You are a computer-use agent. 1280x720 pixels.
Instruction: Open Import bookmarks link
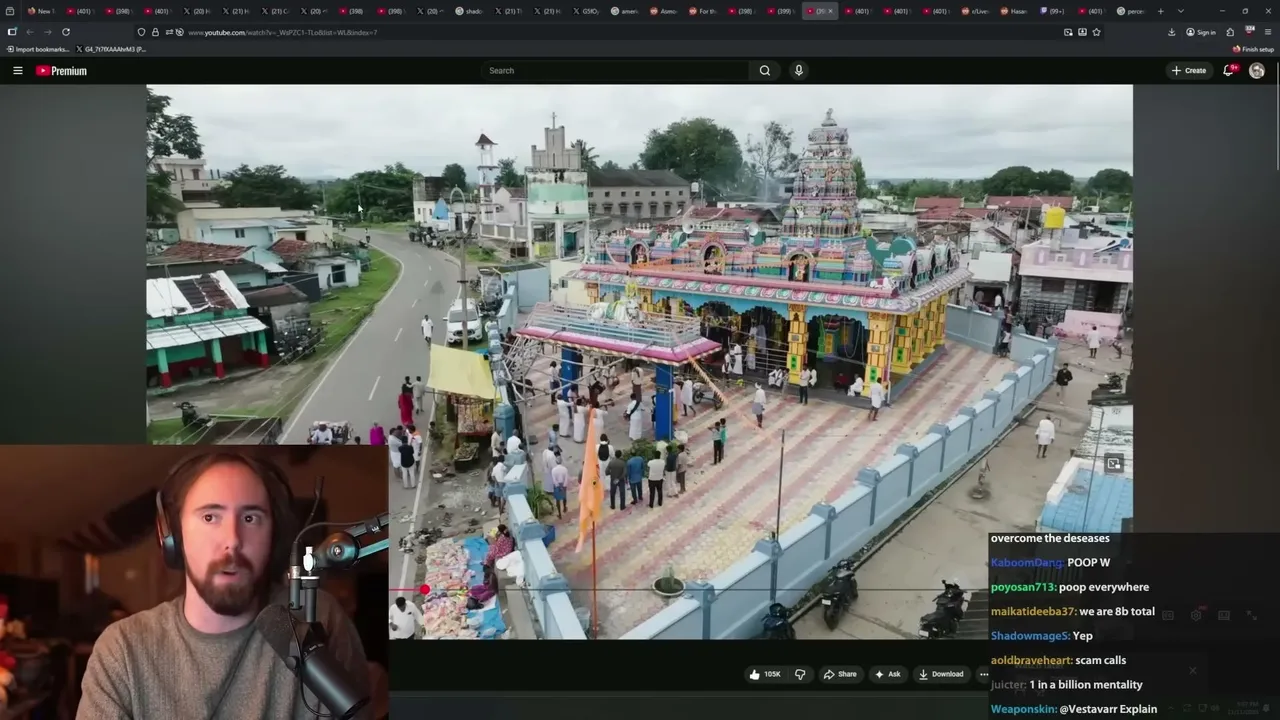tap(38, 49)
